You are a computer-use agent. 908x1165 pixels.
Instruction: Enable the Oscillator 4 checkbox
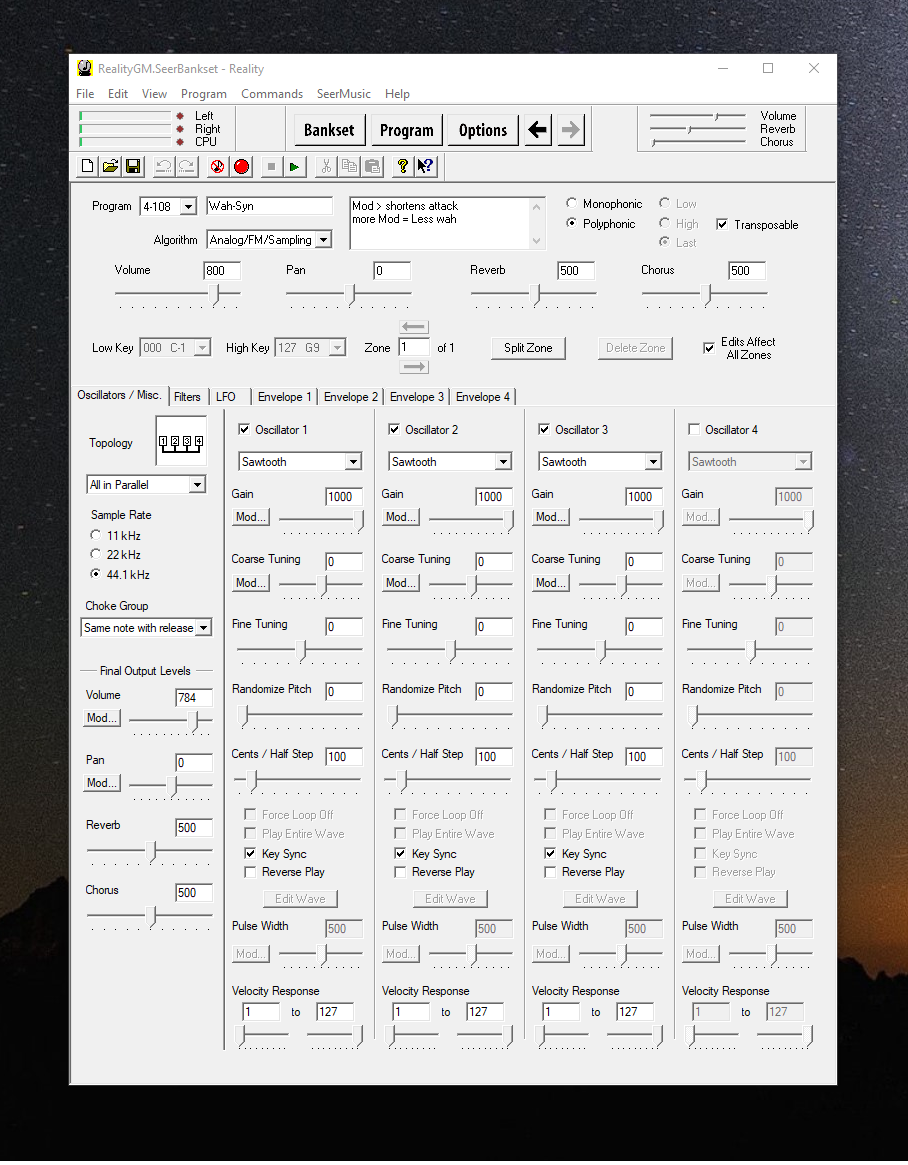[x=695, y=430]
